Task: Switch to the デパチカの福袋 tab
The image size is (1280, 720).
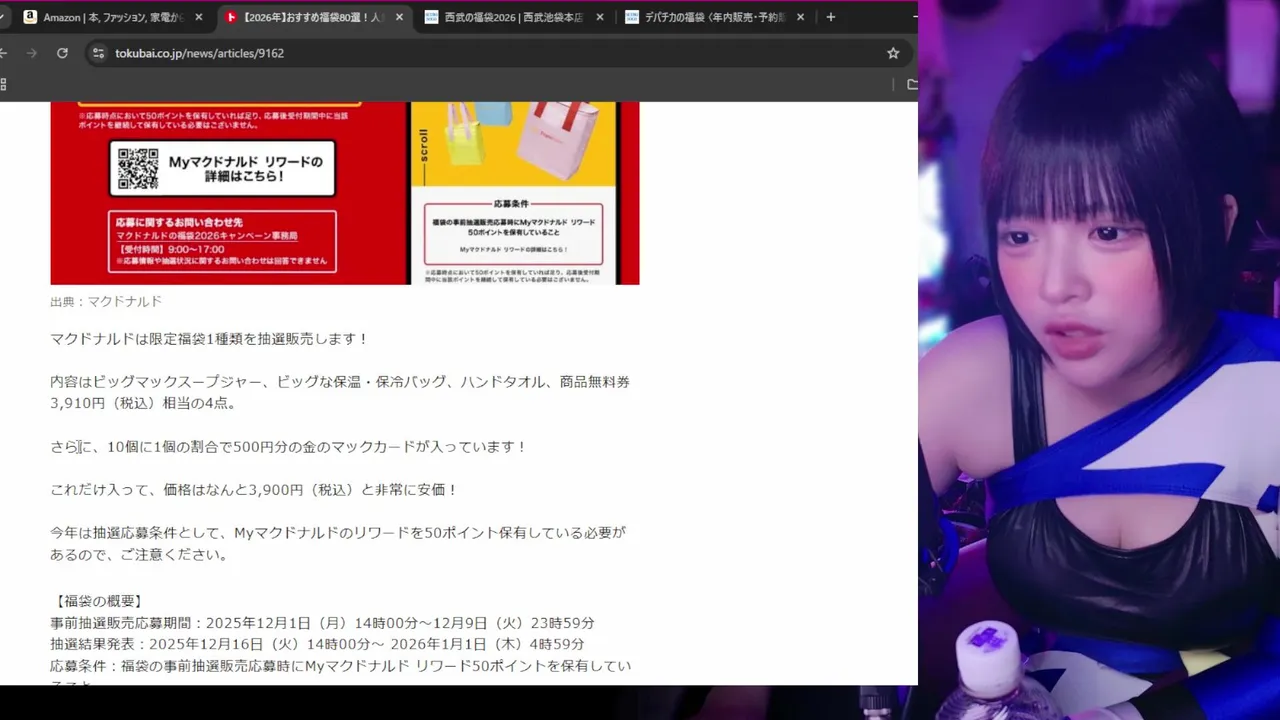Action: (x=714, y=17)
